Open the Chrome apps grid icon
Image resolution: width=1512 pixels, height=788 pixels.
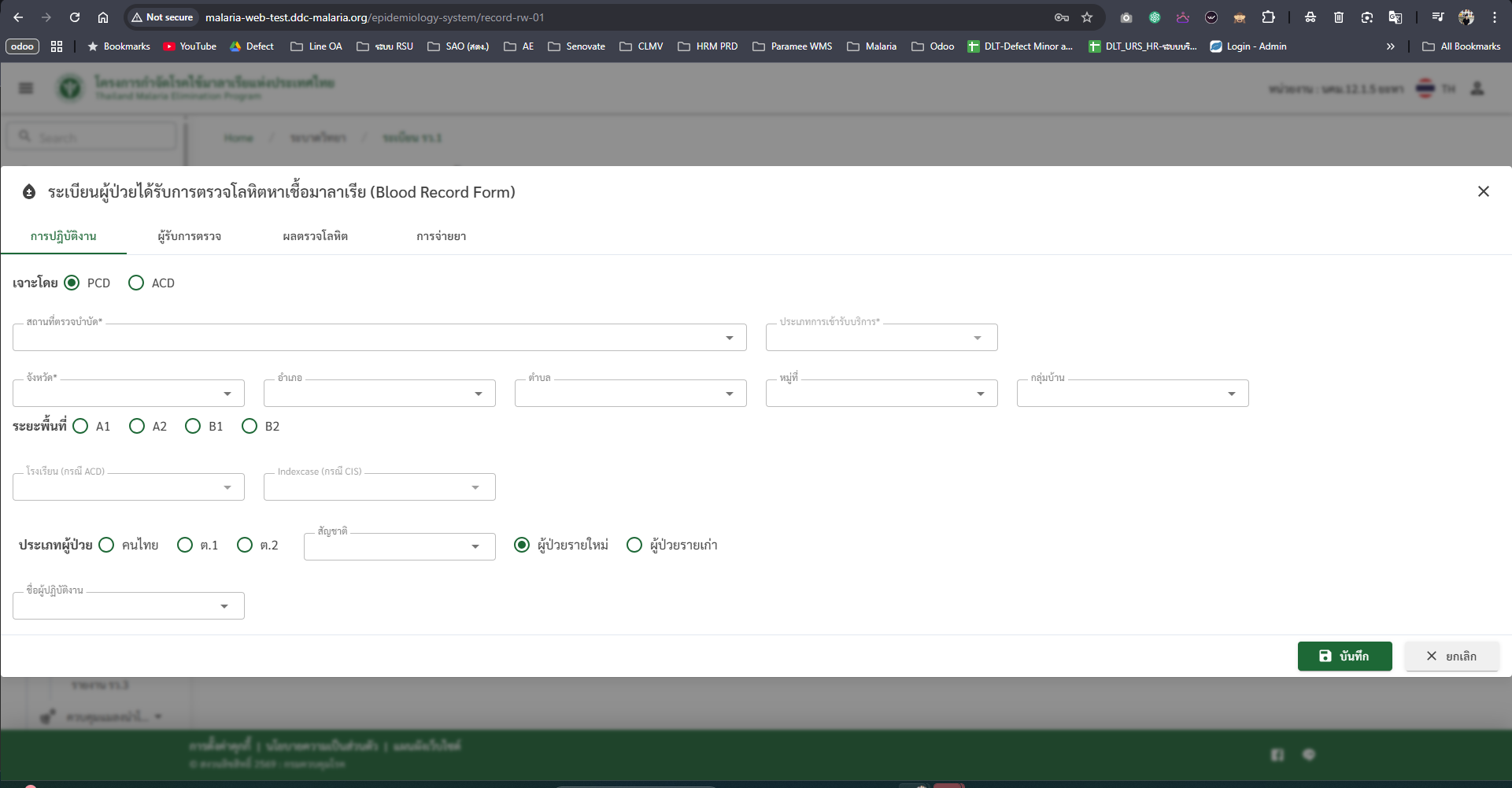click(x=57, y=46)
